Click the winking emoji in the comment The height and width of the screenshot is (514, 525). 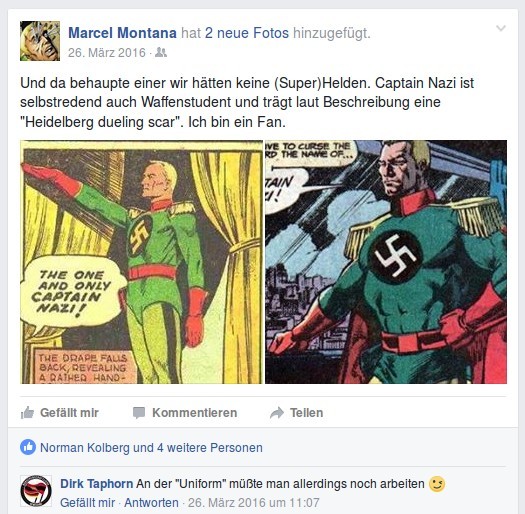437,484
